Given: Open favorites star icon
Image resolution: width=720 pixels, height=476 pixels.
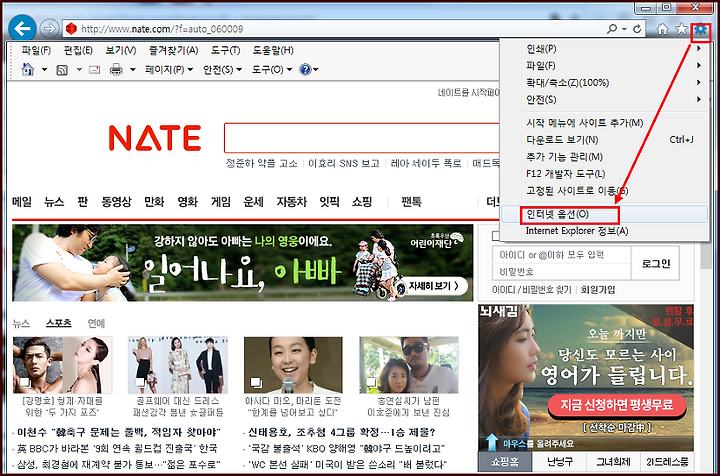Looking at the screenshot, I should pyautogui.click(x=681, y=29).
